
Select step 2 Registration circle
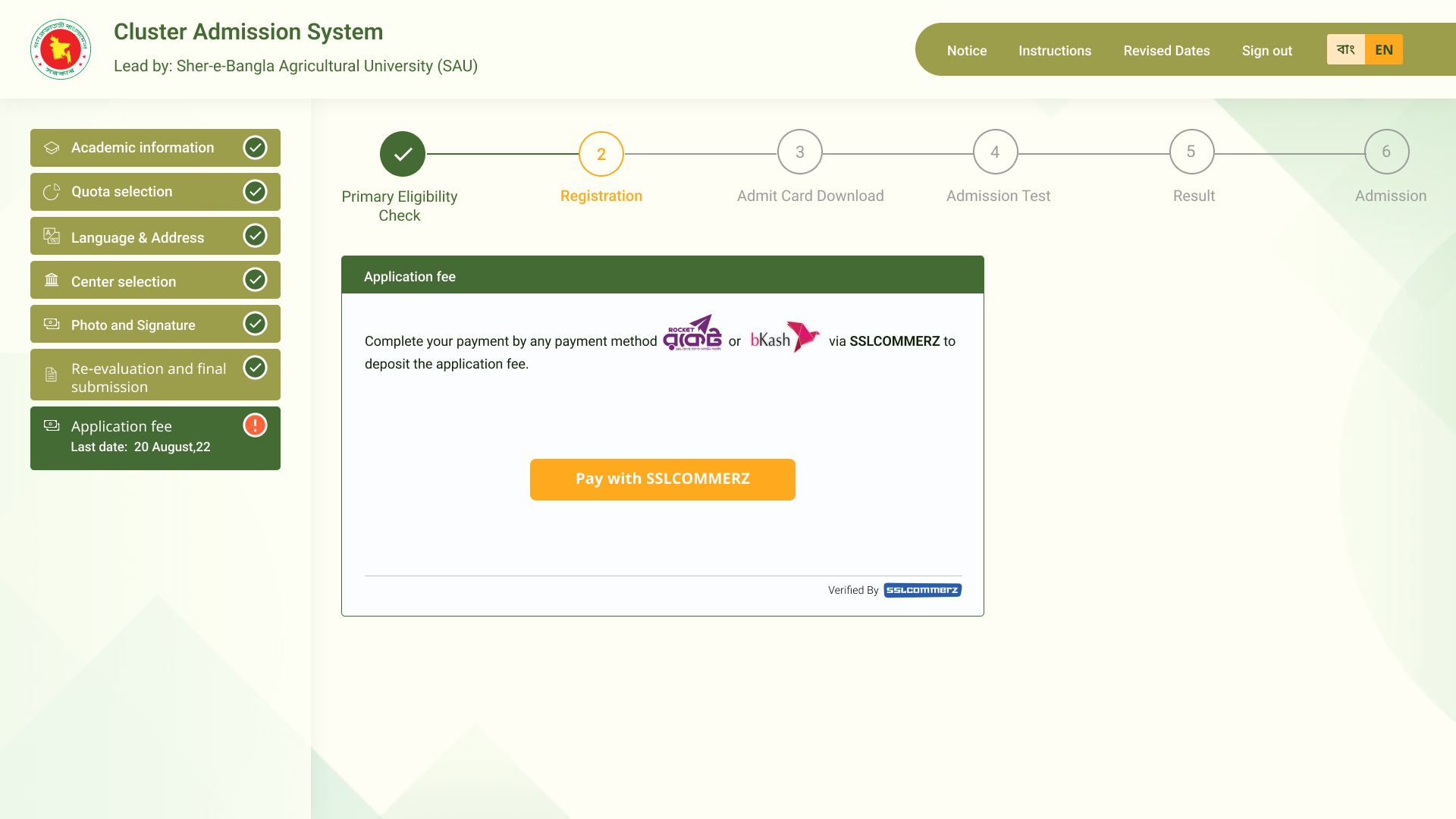[x=601, y=154]
